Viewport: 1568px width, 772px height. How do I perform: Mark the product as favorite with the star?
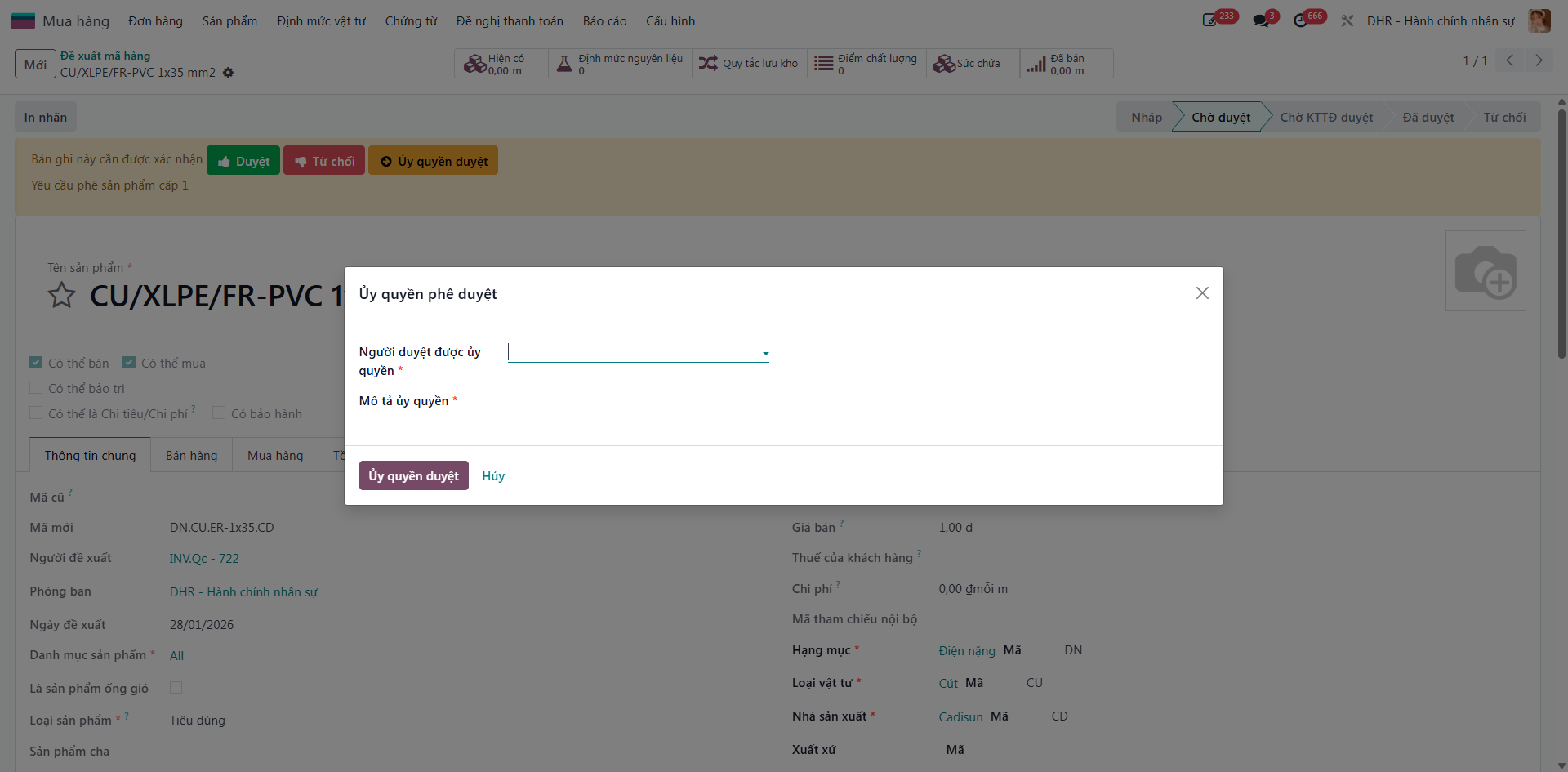pos(61,295)
